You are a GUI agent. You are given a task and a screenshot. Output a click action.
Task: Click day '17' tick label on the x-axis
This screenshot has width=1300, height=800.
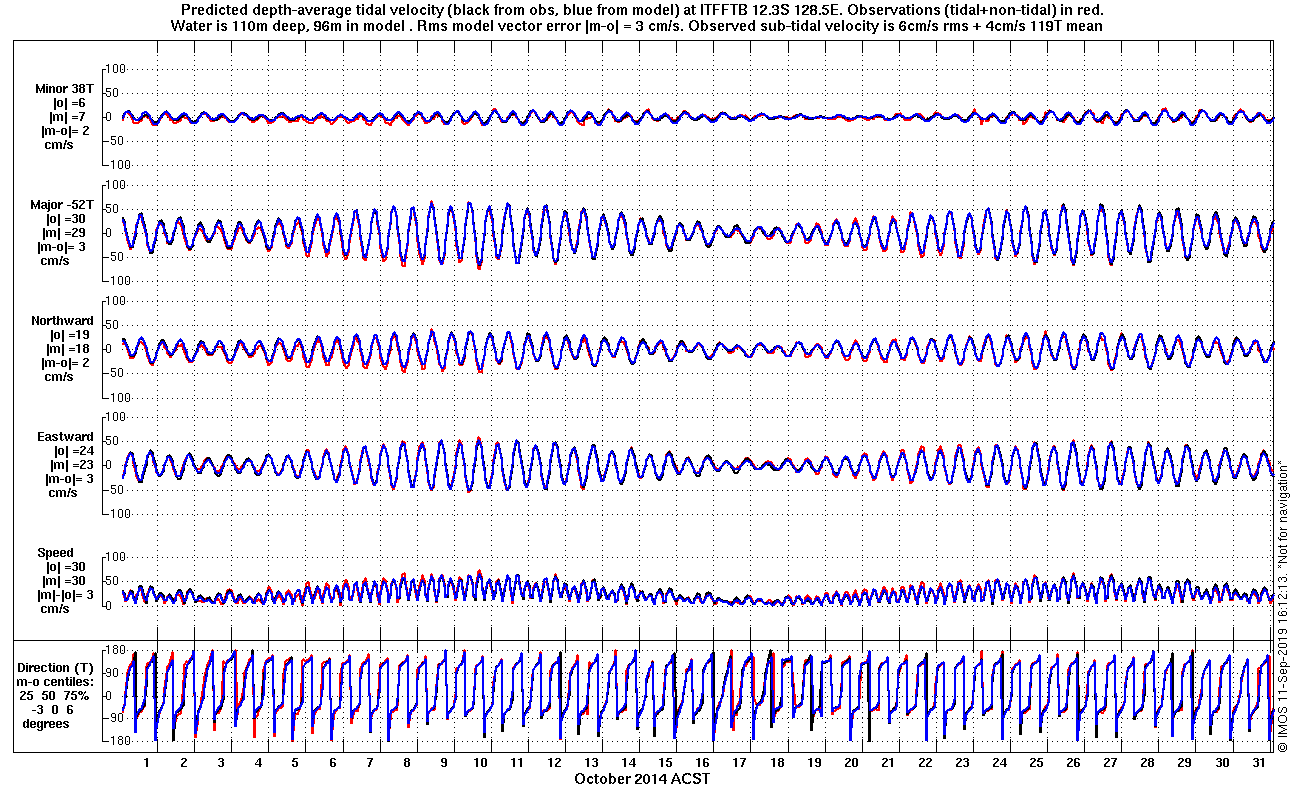tap(739, 762)
